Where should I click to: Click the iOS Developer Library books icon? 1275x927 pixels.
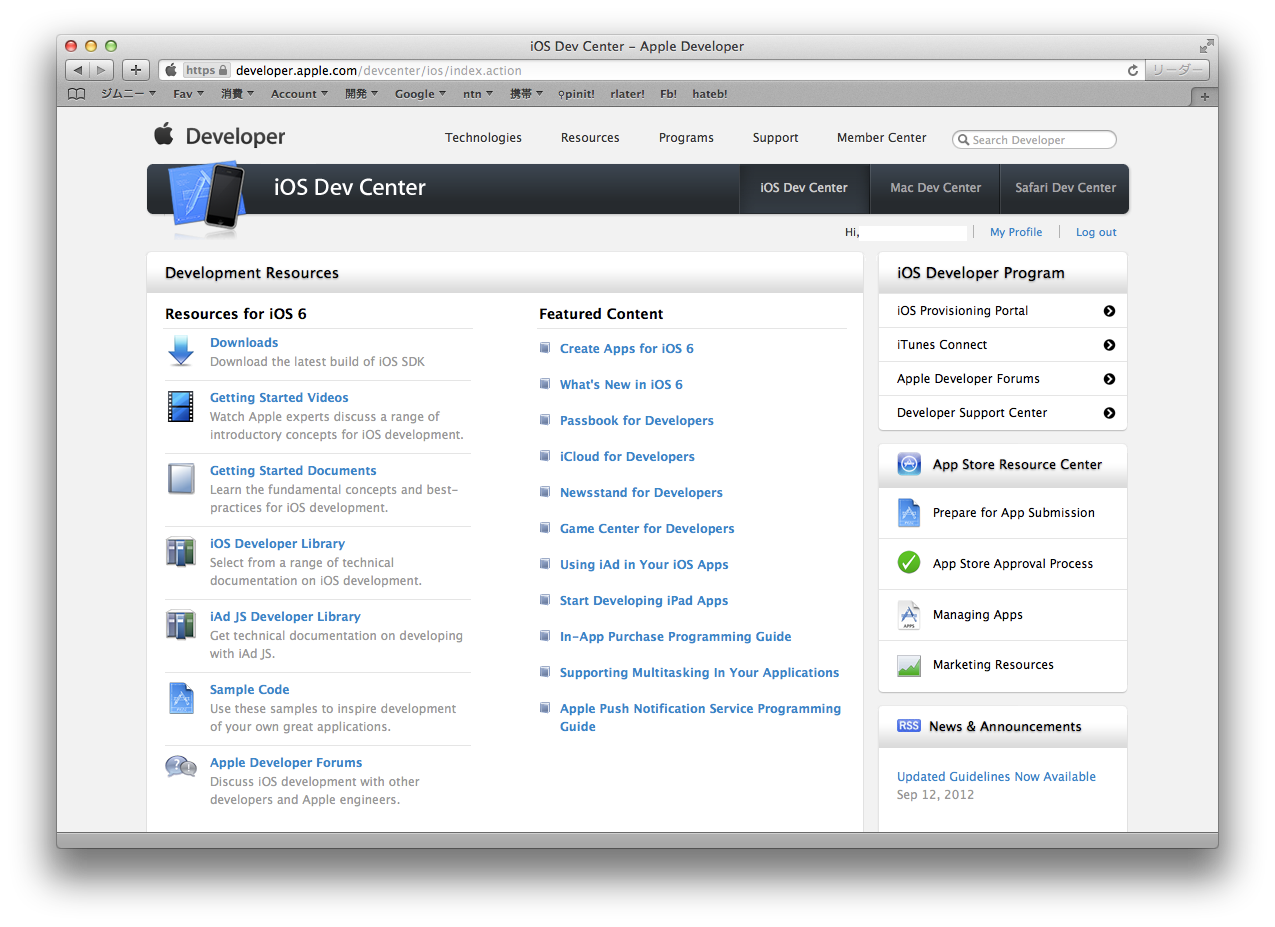(x=181, y=552)
